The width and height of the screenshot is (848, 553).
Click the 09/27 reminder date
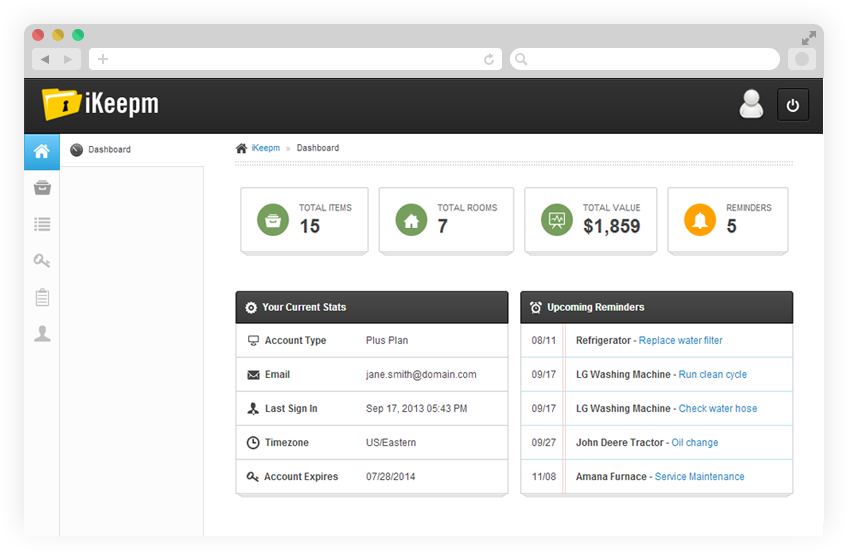pyautogui.click(x=544, y=443)
